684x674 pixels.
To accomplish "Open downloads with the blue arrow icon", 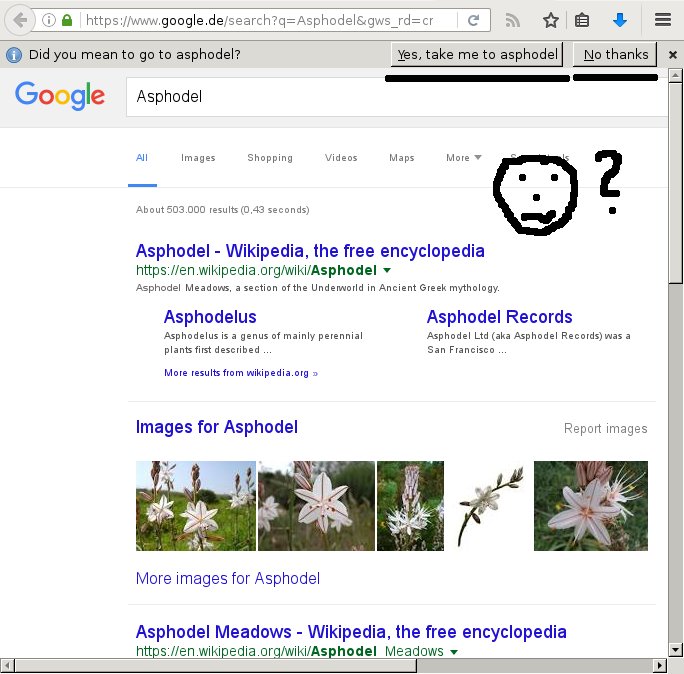I will [620, 20].
